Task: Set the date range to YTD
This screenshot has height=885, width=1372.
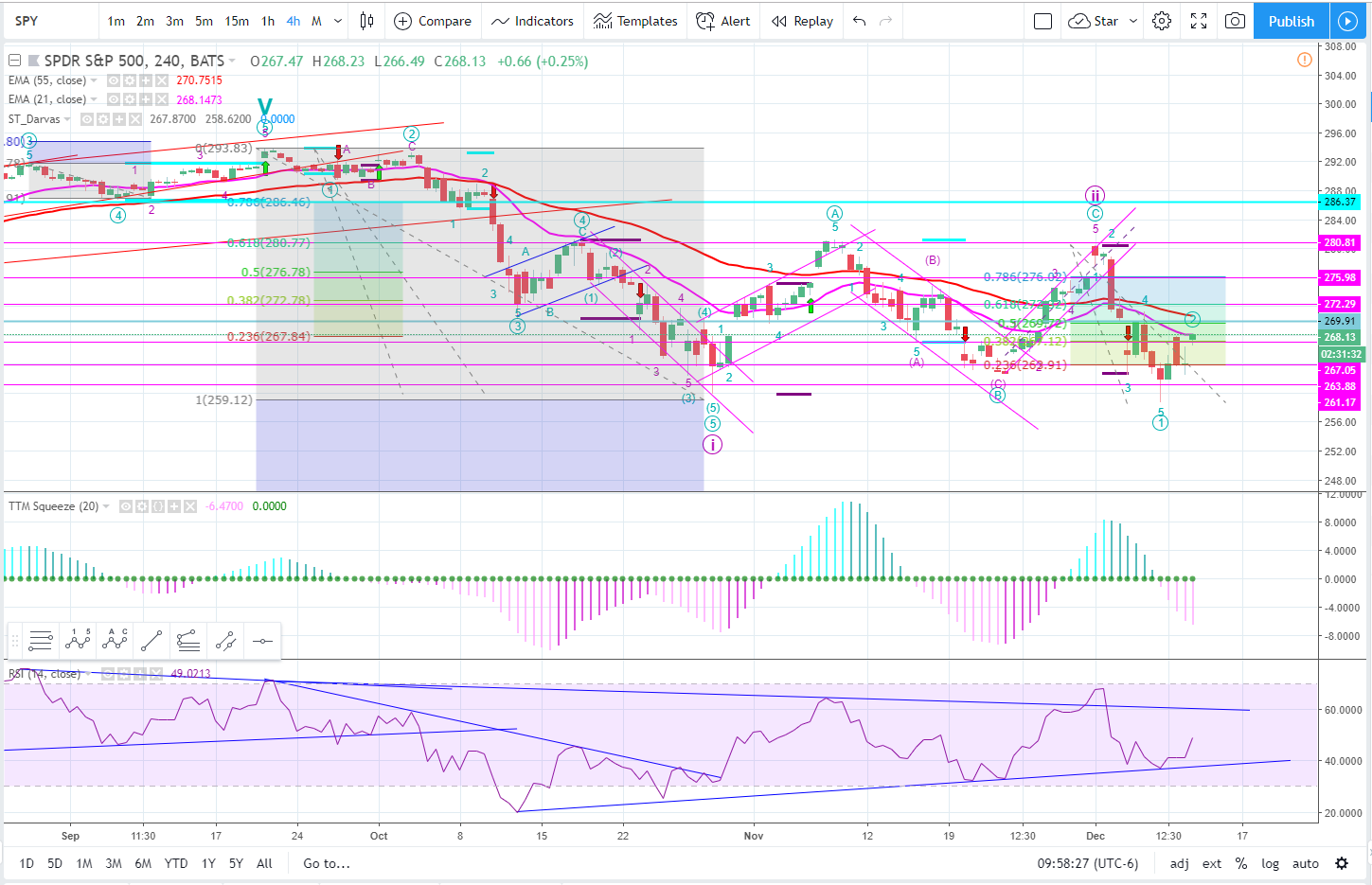Action: (x=176, y=863)
